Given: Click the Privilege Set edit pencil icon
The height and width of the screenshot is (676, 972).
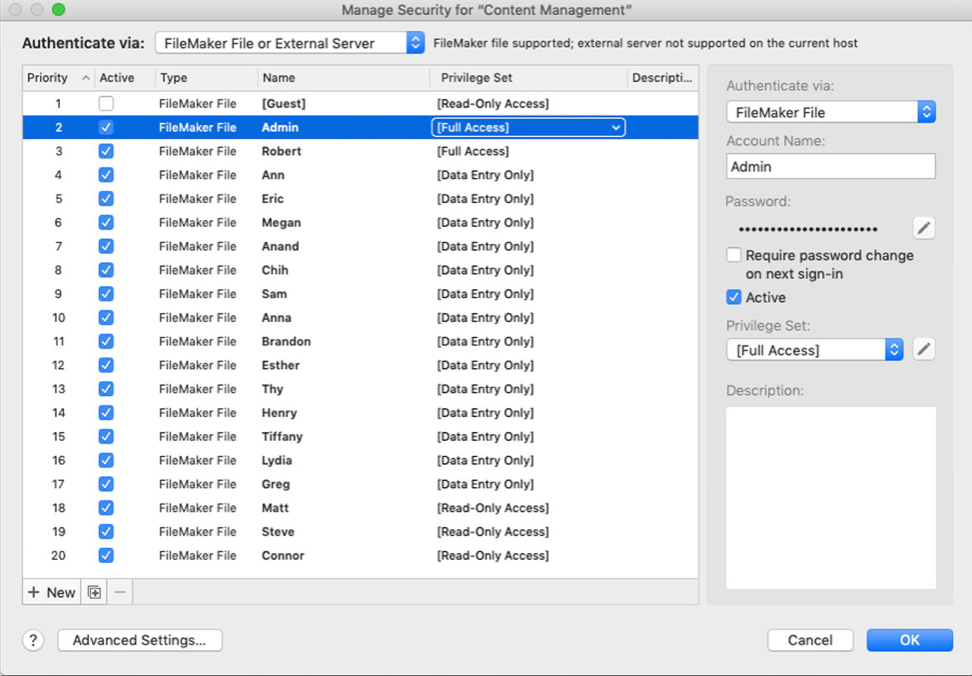Looking at the screenshot, I should pyautogui.click(x=924, y=349).
